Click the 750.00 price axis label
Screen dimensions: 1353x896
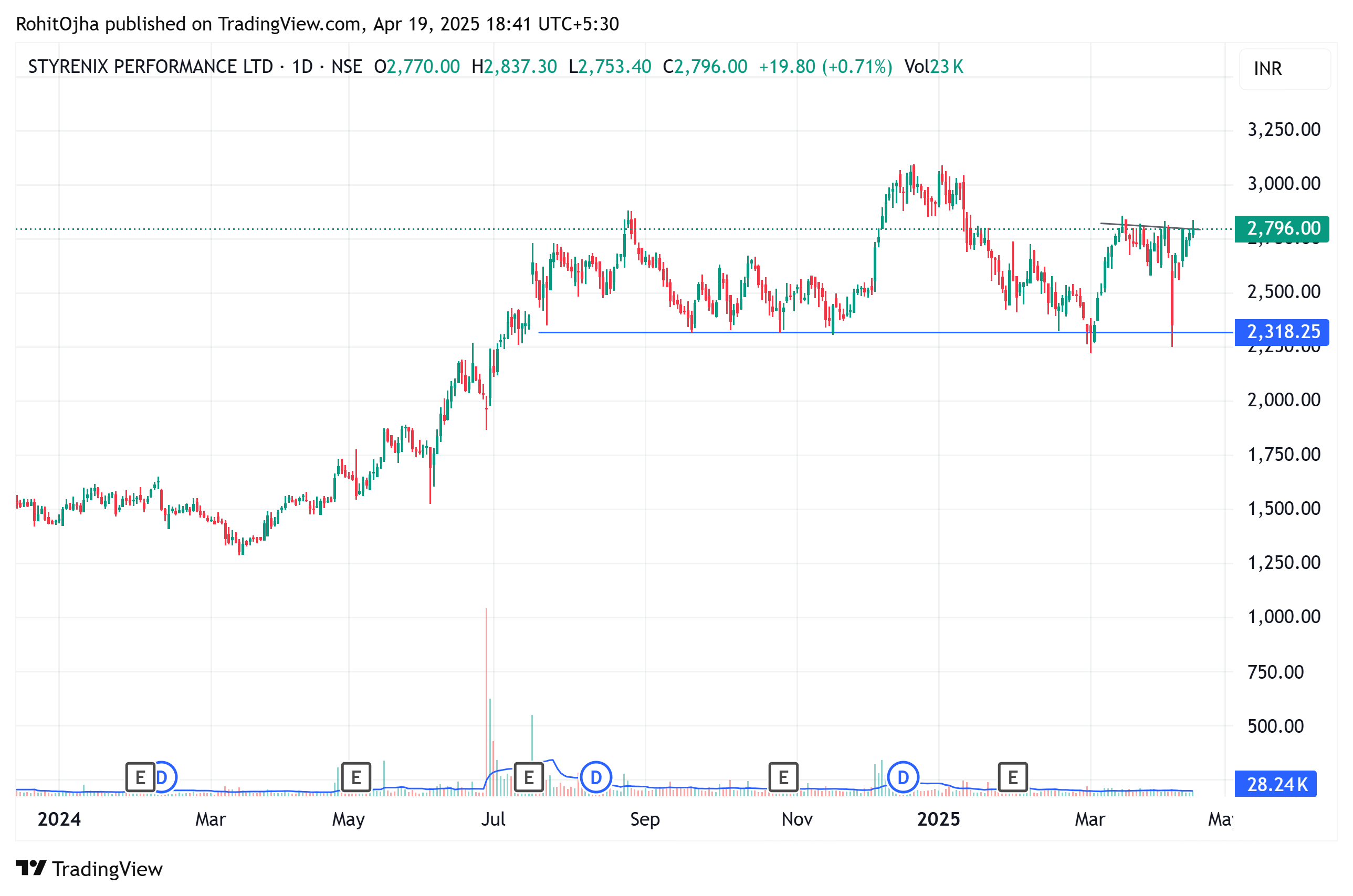(1275, 672)
